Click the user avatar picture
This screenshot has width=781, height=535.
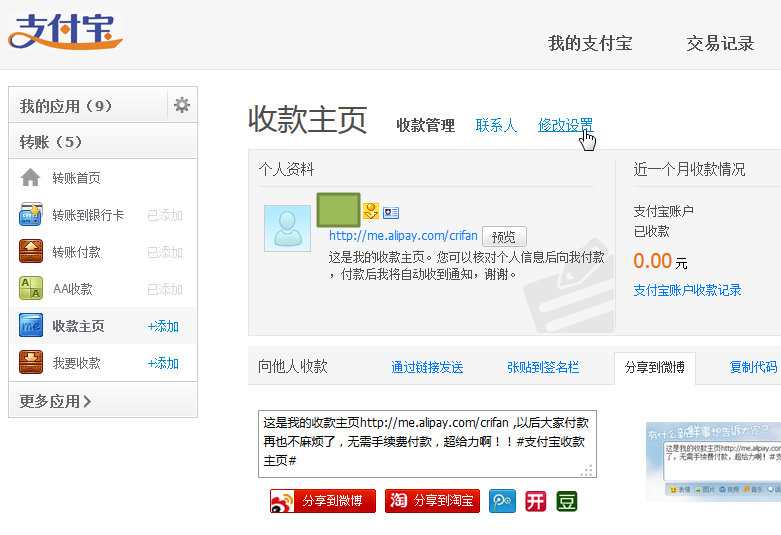click(287, 228)
